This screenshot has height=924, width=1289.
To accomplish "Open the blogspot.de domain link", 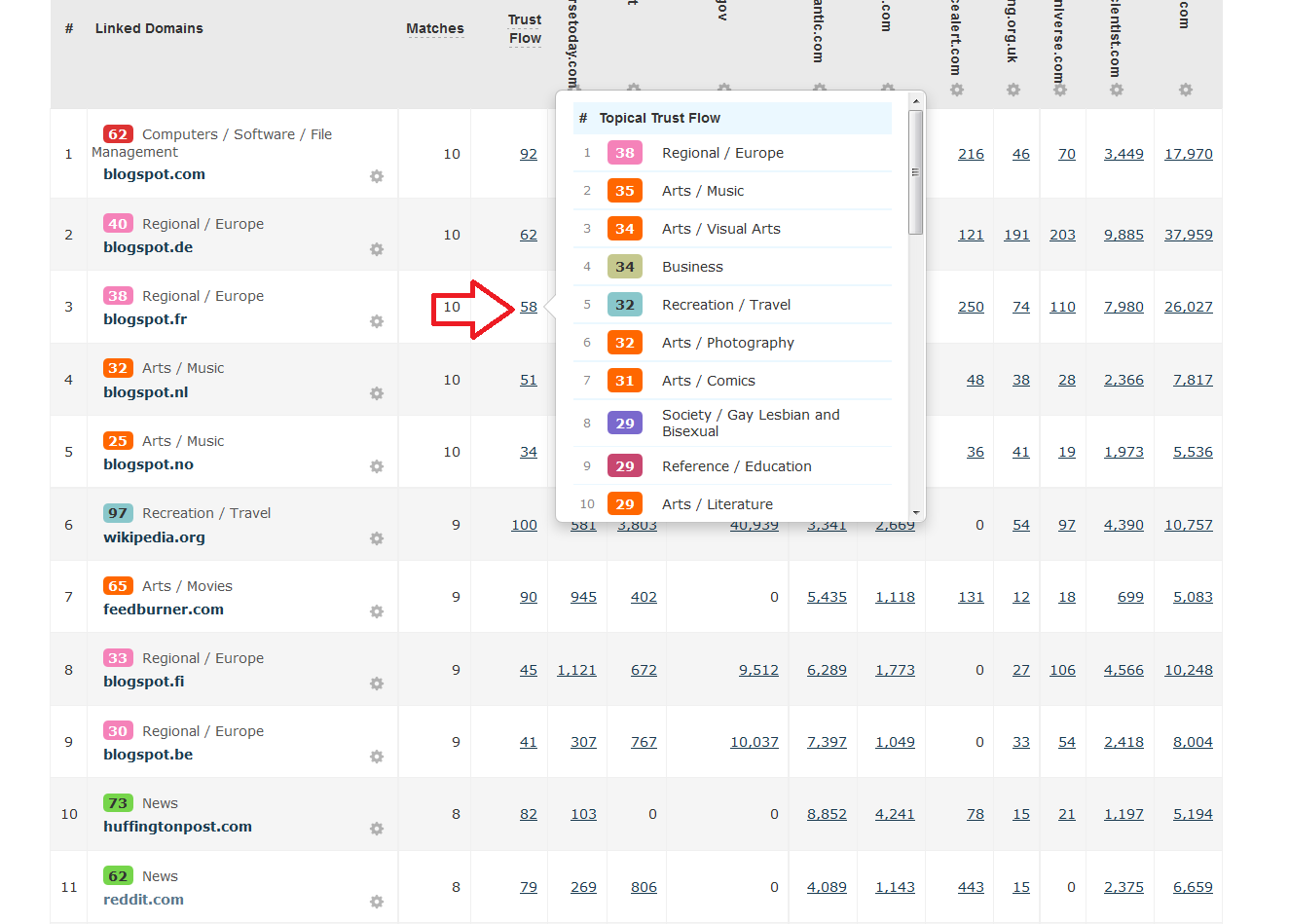I will (148, 247).
